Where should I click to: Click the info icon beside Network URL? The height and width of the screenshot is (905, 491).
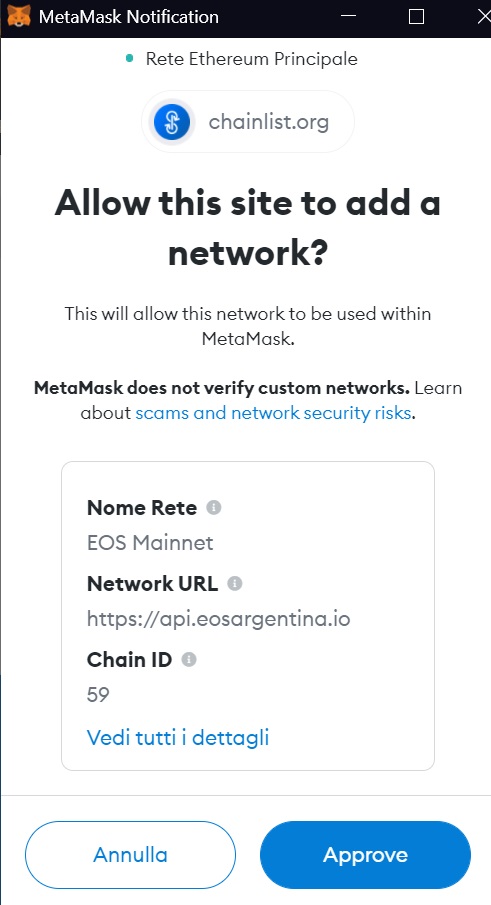[x=234, y=584]
